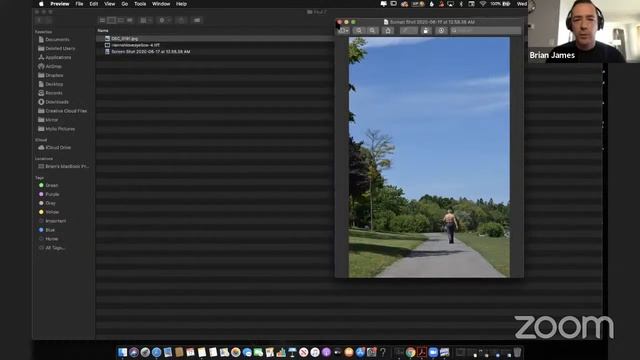This screenshot has height=360, width=640.
Task: Open the Window menu
Action: click(161, 4)
